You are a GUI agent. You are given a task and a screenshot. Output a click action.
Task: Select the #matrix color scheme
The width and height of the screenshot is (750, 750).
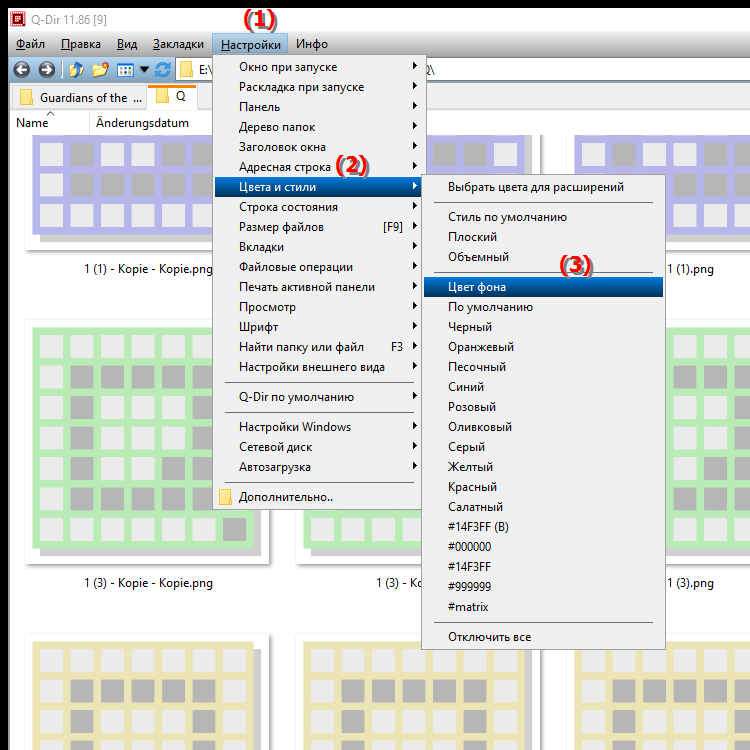pyautogui.click(x=543, y=607)
